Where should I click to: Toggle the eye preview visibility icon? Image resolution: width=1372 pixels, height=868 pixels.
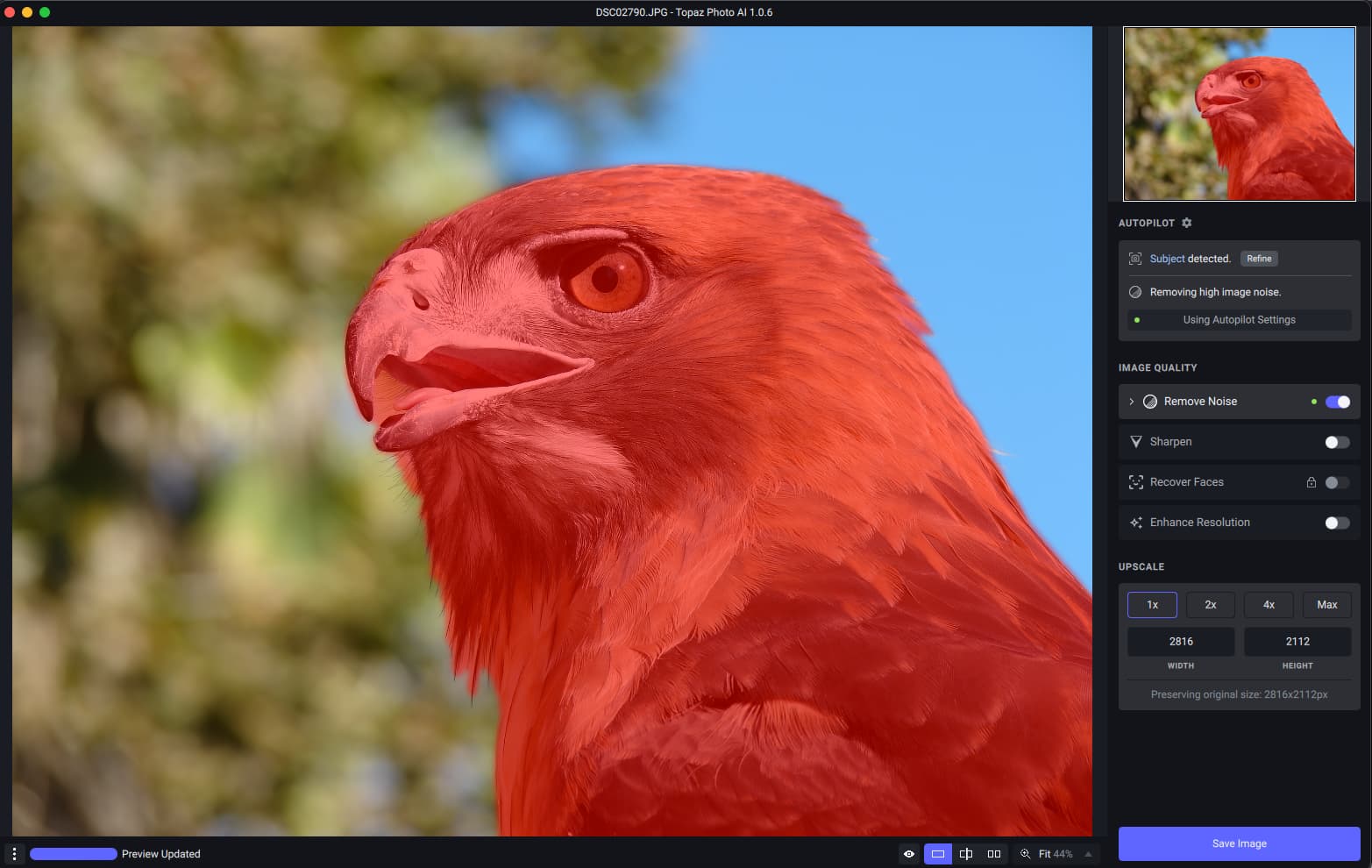pos(909,853)
